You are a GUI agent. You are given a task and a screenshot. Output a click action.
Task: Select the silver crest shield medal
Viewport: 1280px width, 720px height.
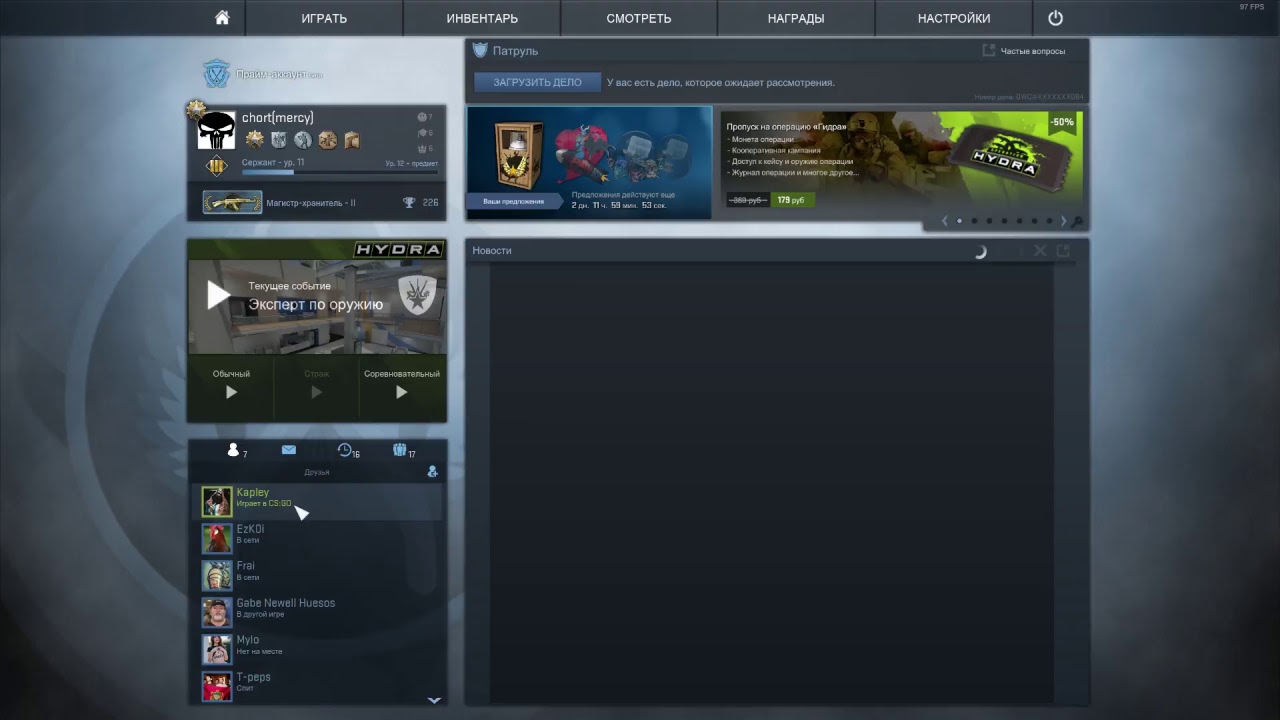pyautogui.click(x=279, y=140)
